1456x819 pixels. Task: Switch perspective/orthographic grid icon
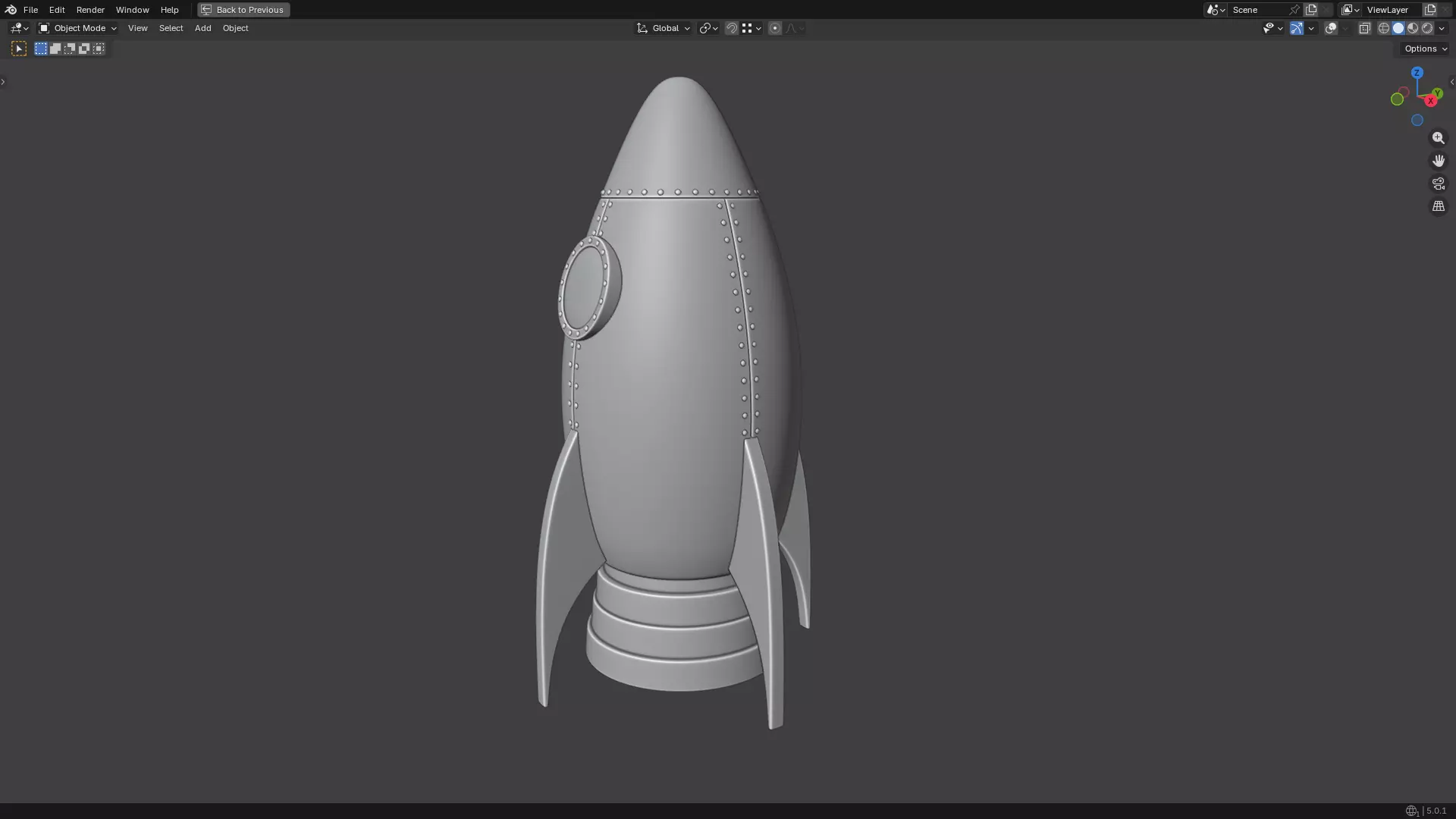(1438, 206)
